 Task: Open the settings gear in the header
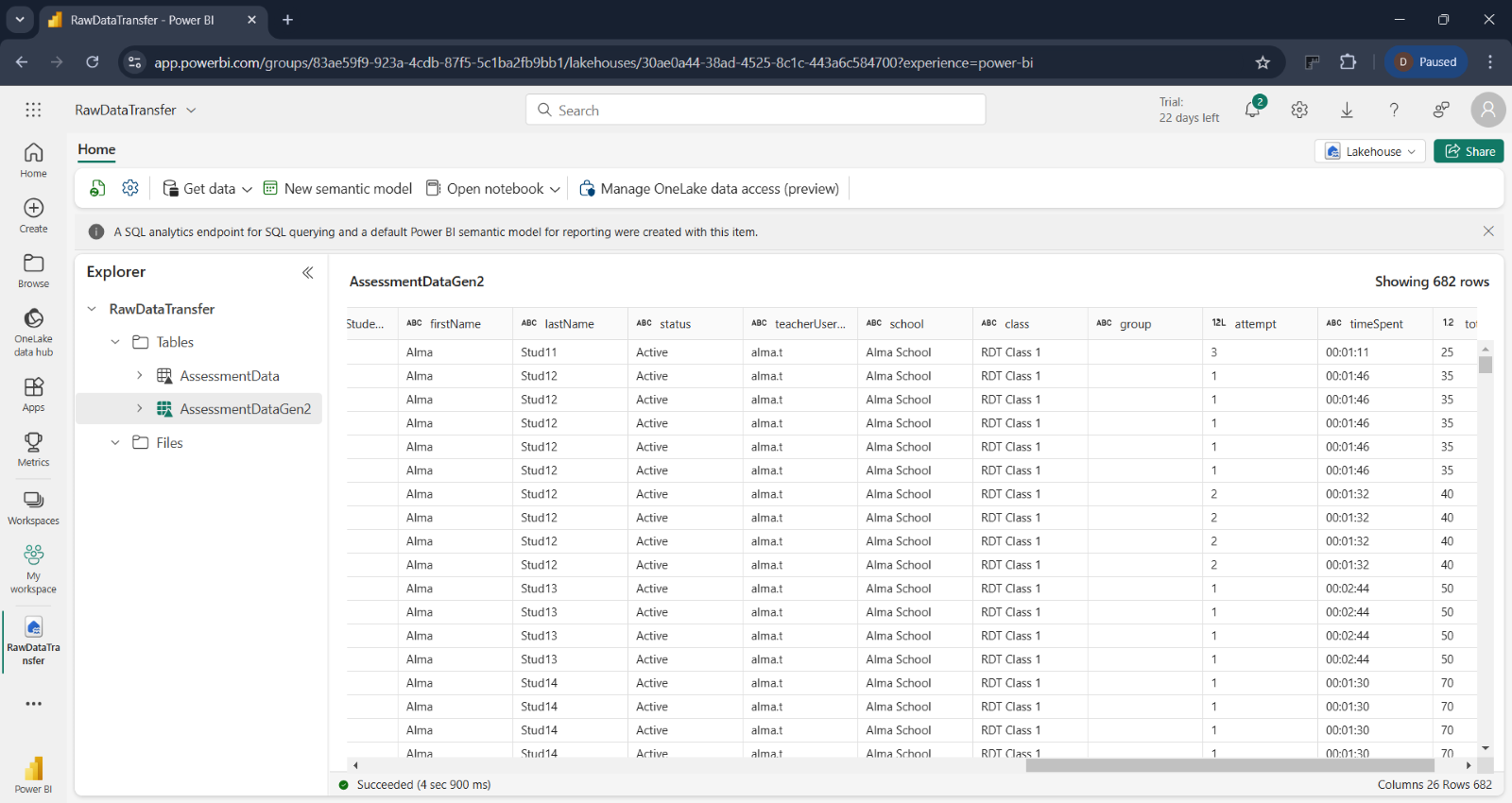[1299, 110]
